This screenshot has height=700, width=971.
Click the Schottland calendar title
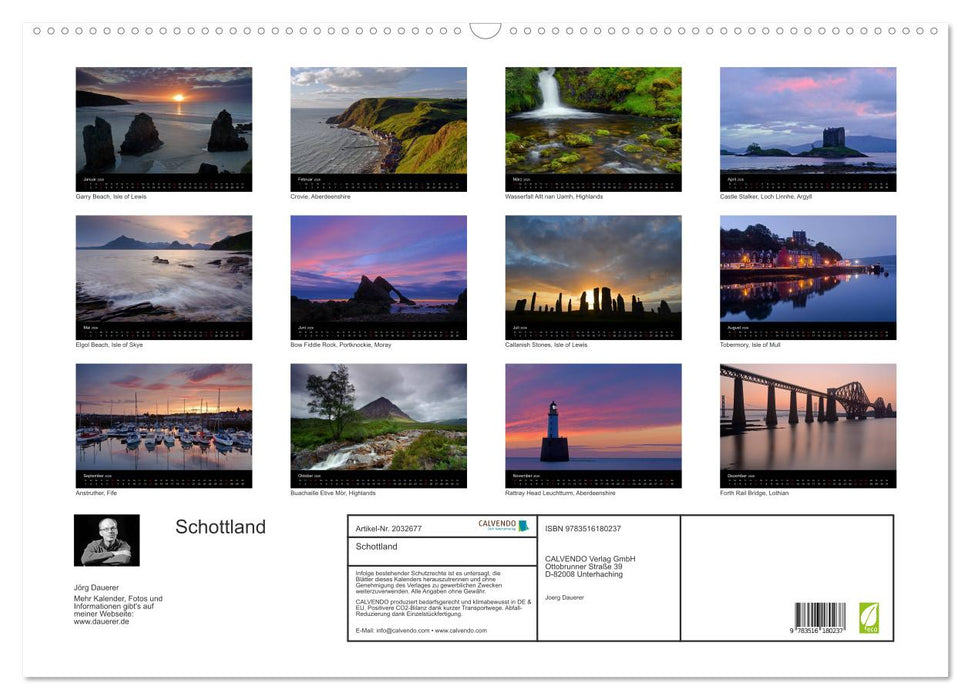tap(221, 527)
